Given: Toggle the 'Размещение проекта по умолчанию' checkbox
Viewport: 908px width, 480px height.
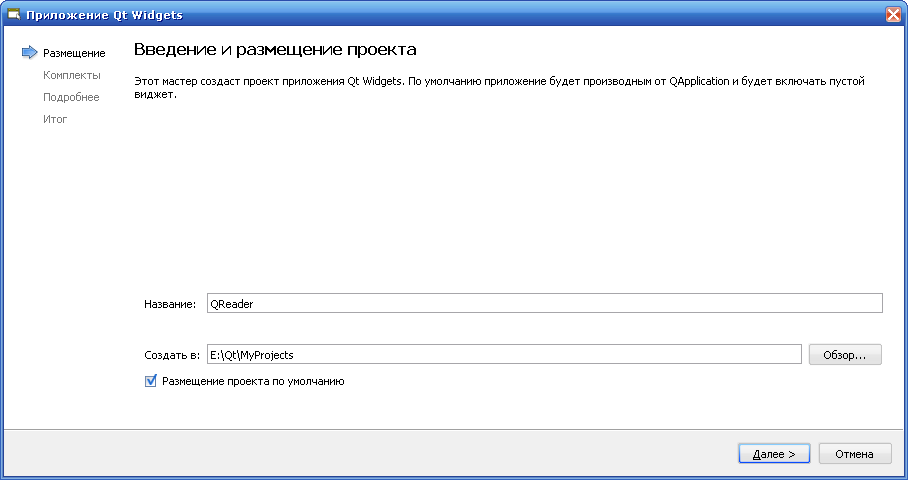Looking at the screenshot, I should coord(151,381).
